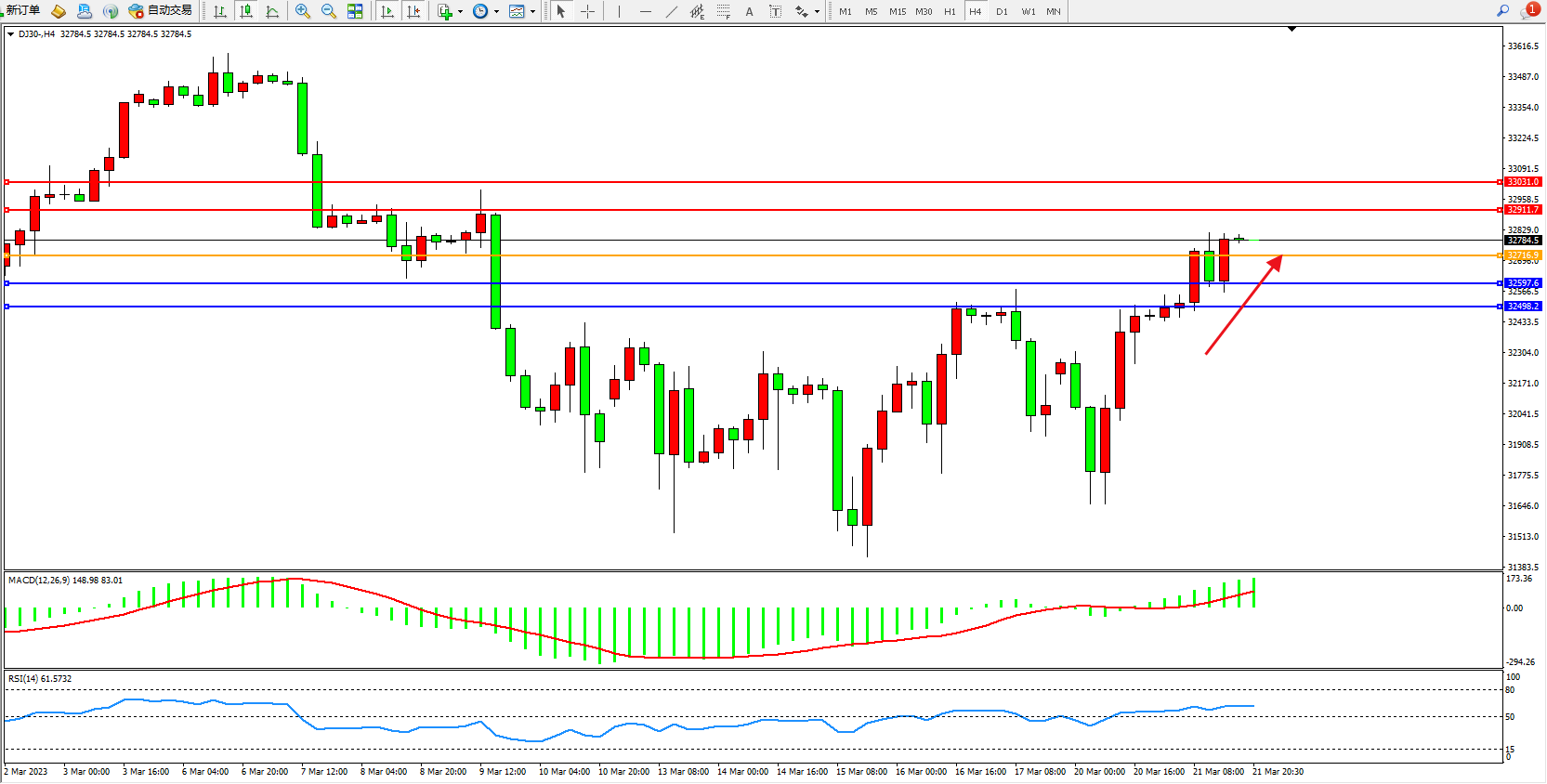This screenshot has width=1547, height=784.
Task: Click the Zoom Out magnifier icon
Action: point(328,11)
